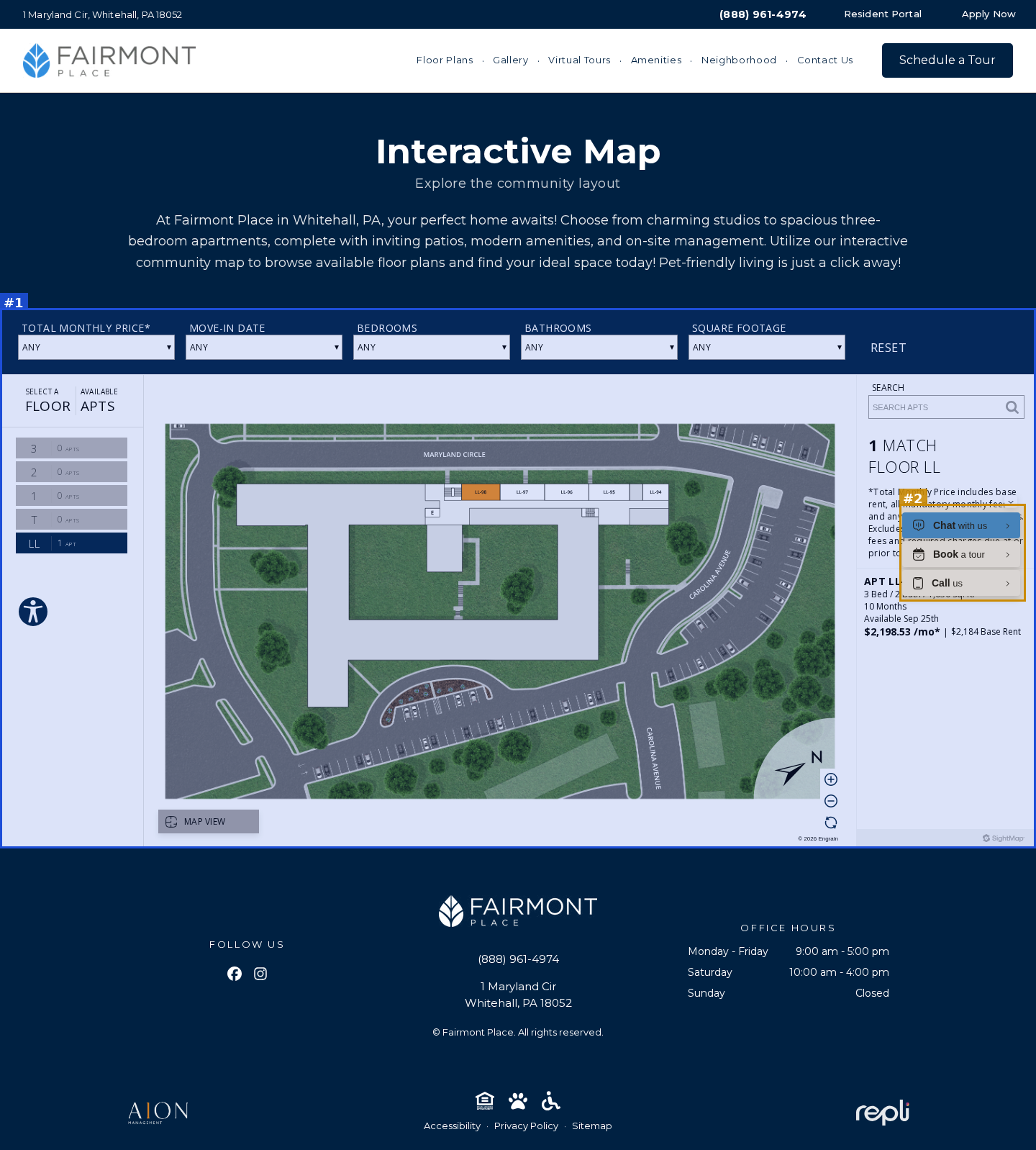Select apartment LL-95 on the map
The height and width of the screenshot is (1150, 1036).
point(609,492)
